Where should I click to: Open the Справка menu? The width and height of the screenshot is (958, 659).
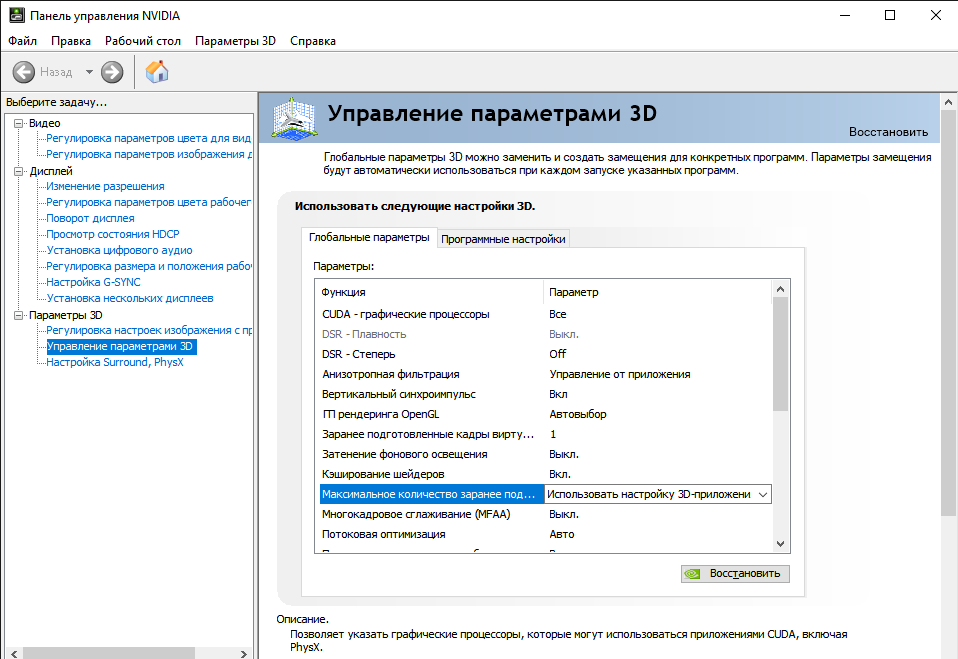[313, 41]
